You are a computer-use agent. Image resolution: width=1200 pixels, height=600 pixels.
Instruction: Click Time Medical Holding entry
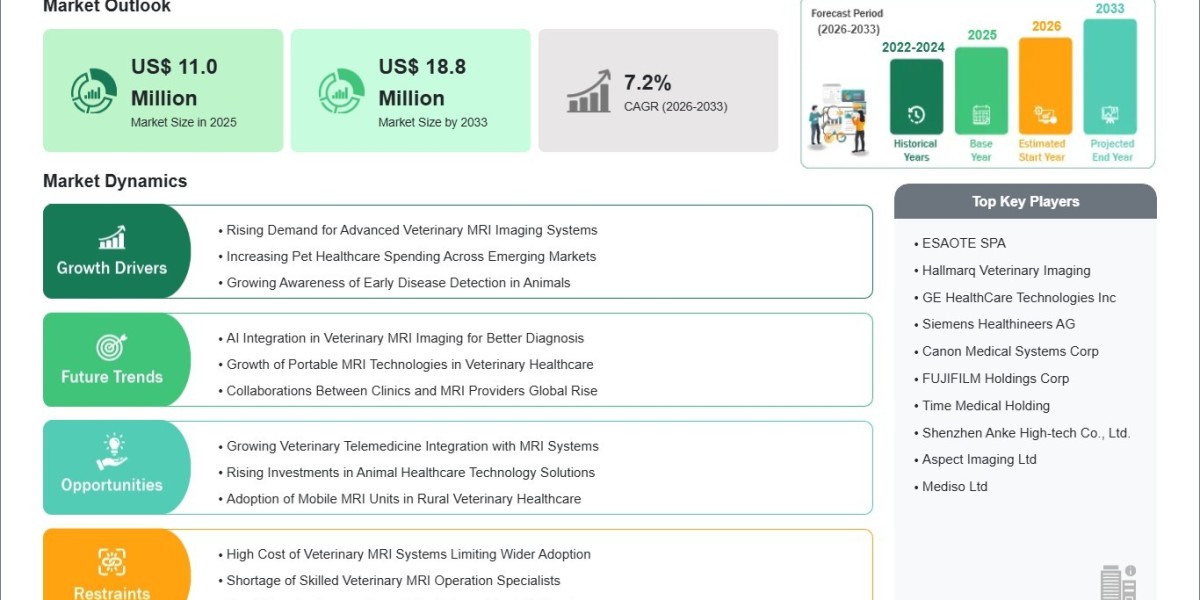(x=986, y=405)
